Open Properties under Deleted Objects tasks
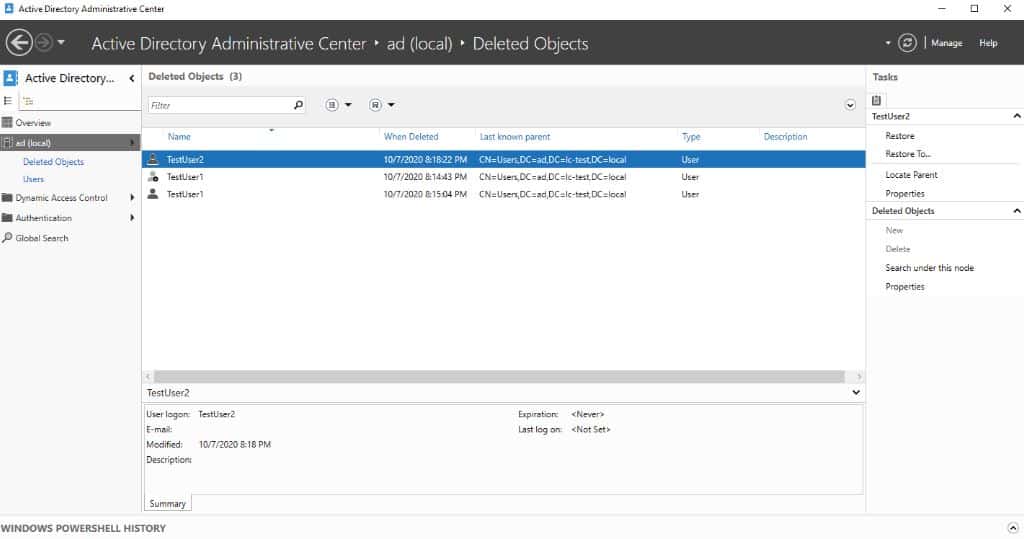The image size is (1024, 539). click(x=904, y=287)
